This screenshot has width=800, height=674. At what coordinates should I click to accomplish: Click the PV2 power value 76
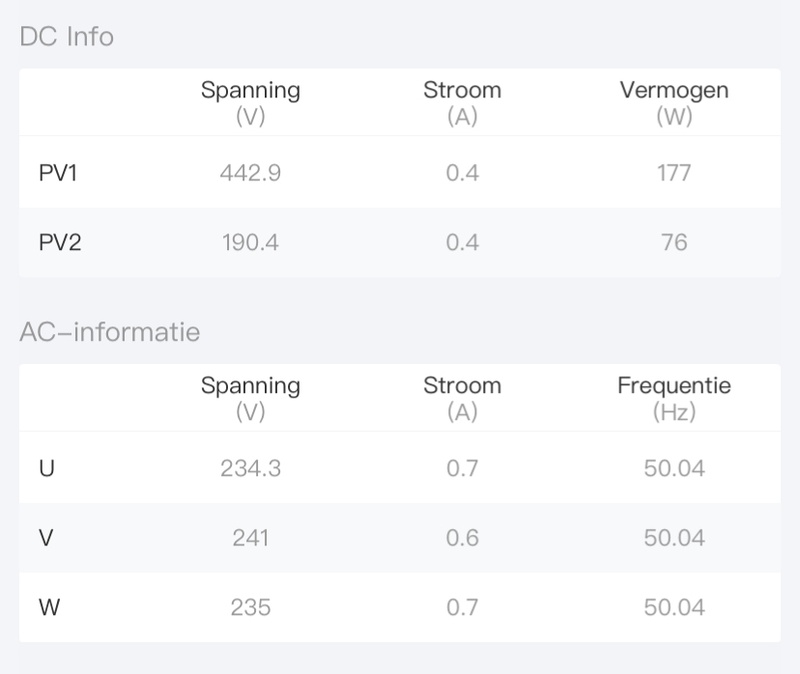(674, 242)
